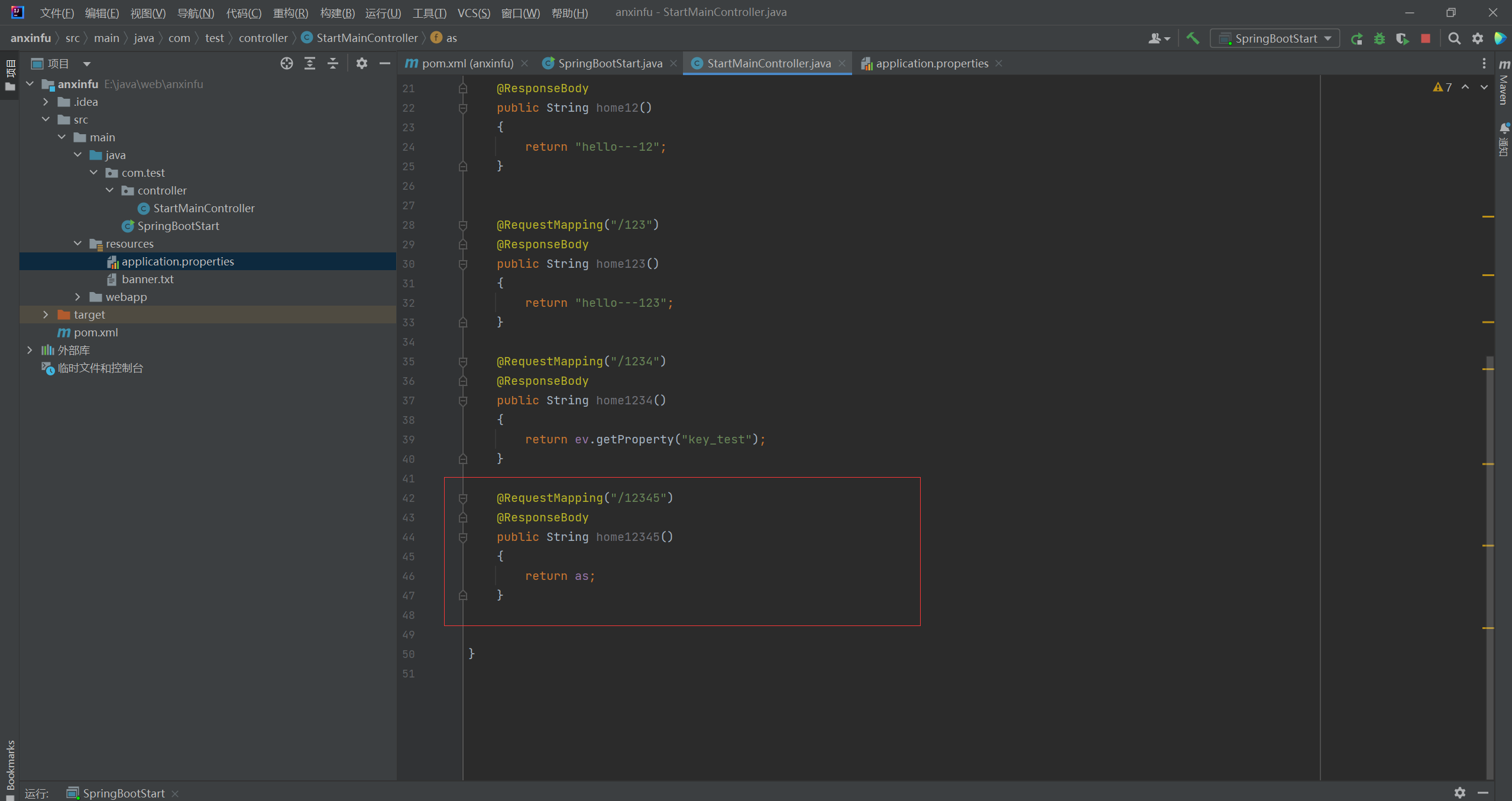The image size is (1512, 801).
Task: Select opened file locate target icon
Action: (287, 63)
